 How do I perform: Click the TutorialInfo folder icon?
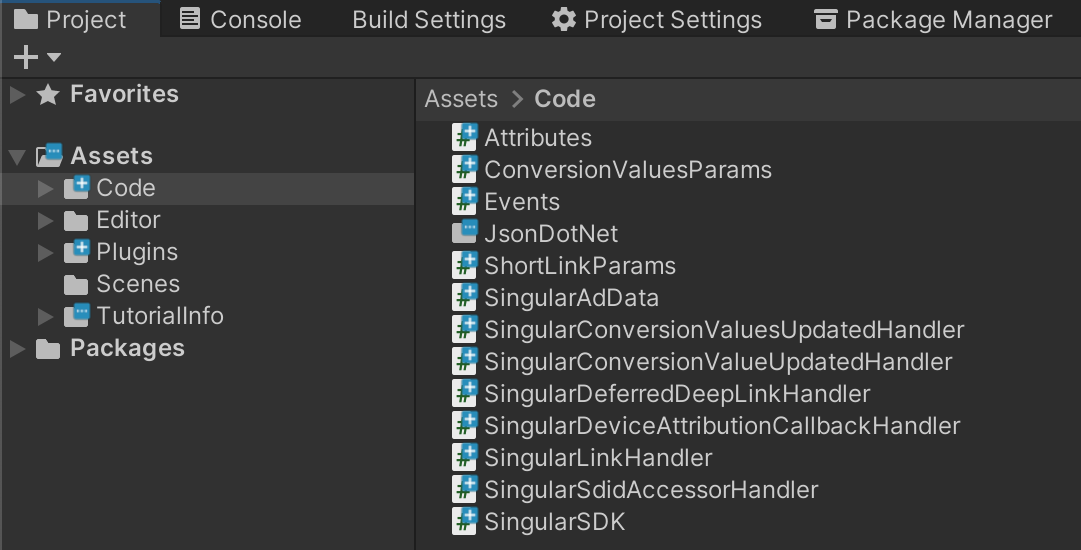tap(77, 316)
